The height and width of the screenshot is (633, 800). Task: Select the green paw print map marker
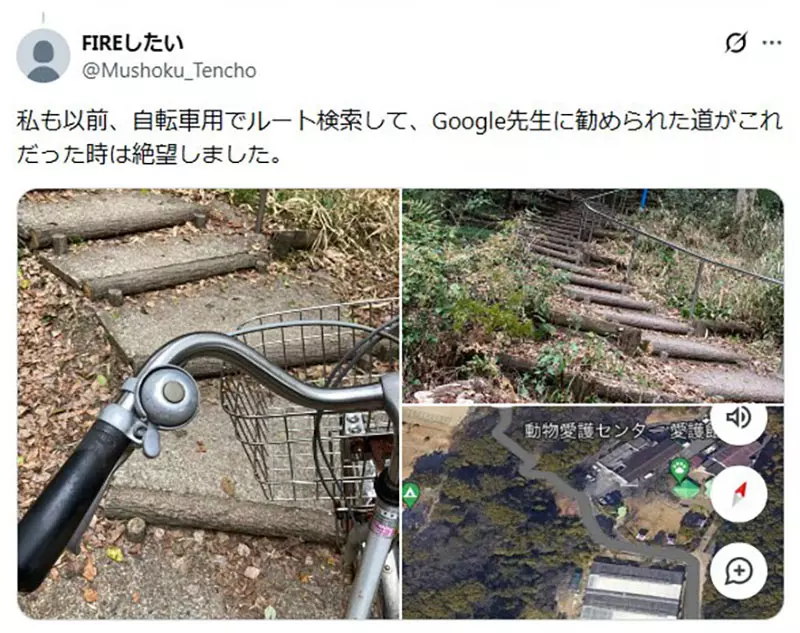[x=680, y=469]
